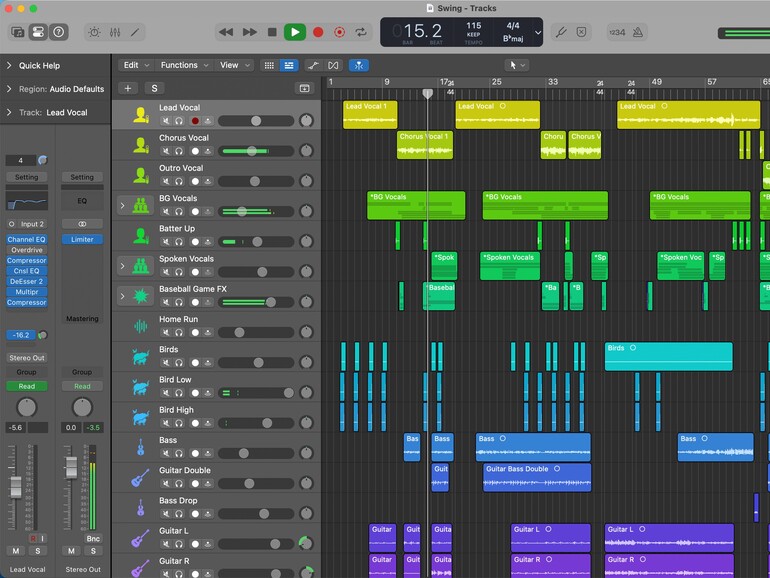Toggle the Count-in 1234 button
This screenshot has width=770, height=578.
pos(617,32)
